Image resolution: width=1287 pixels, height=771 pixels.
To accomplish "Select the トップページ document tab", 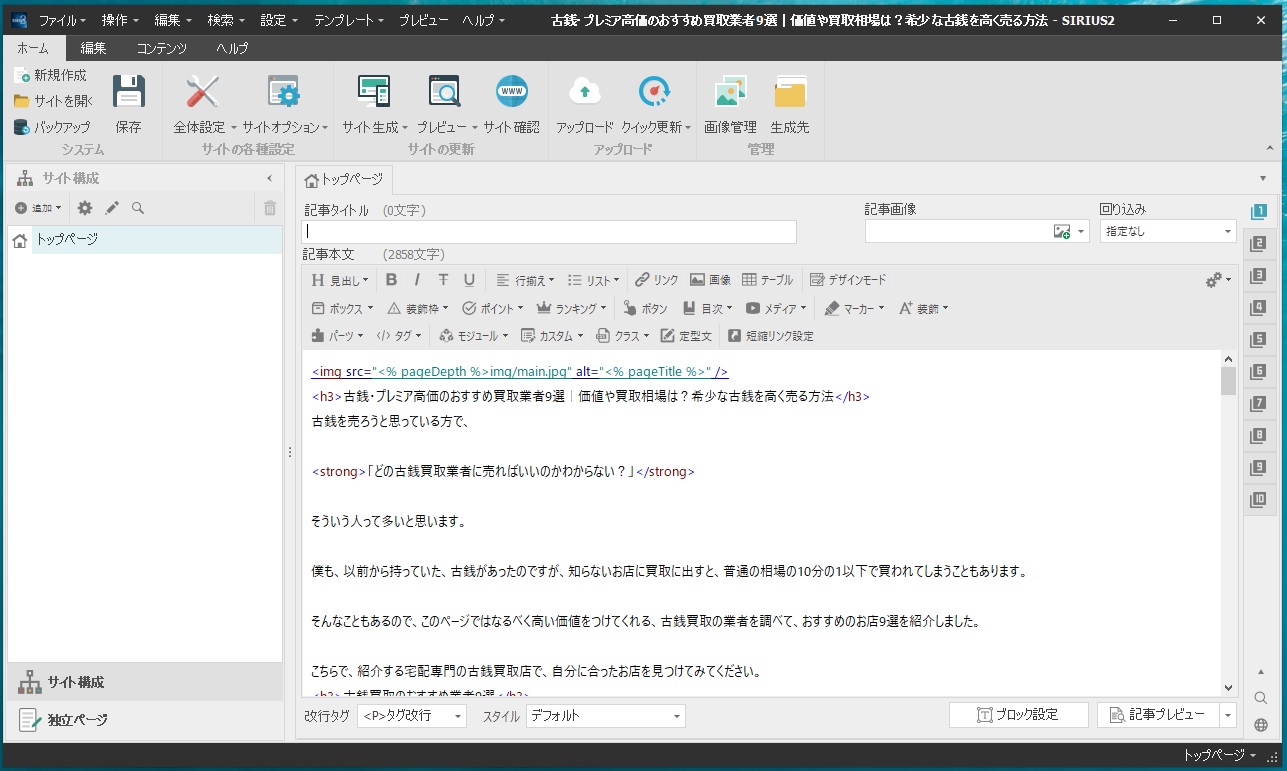I will (x=344, y=180).
